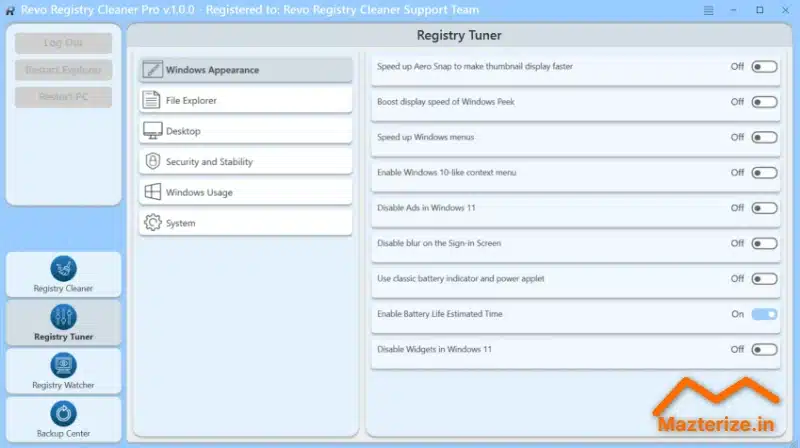Open the Registry Cleaner module icon
800x448 pixels.
(x=63, y=268)
